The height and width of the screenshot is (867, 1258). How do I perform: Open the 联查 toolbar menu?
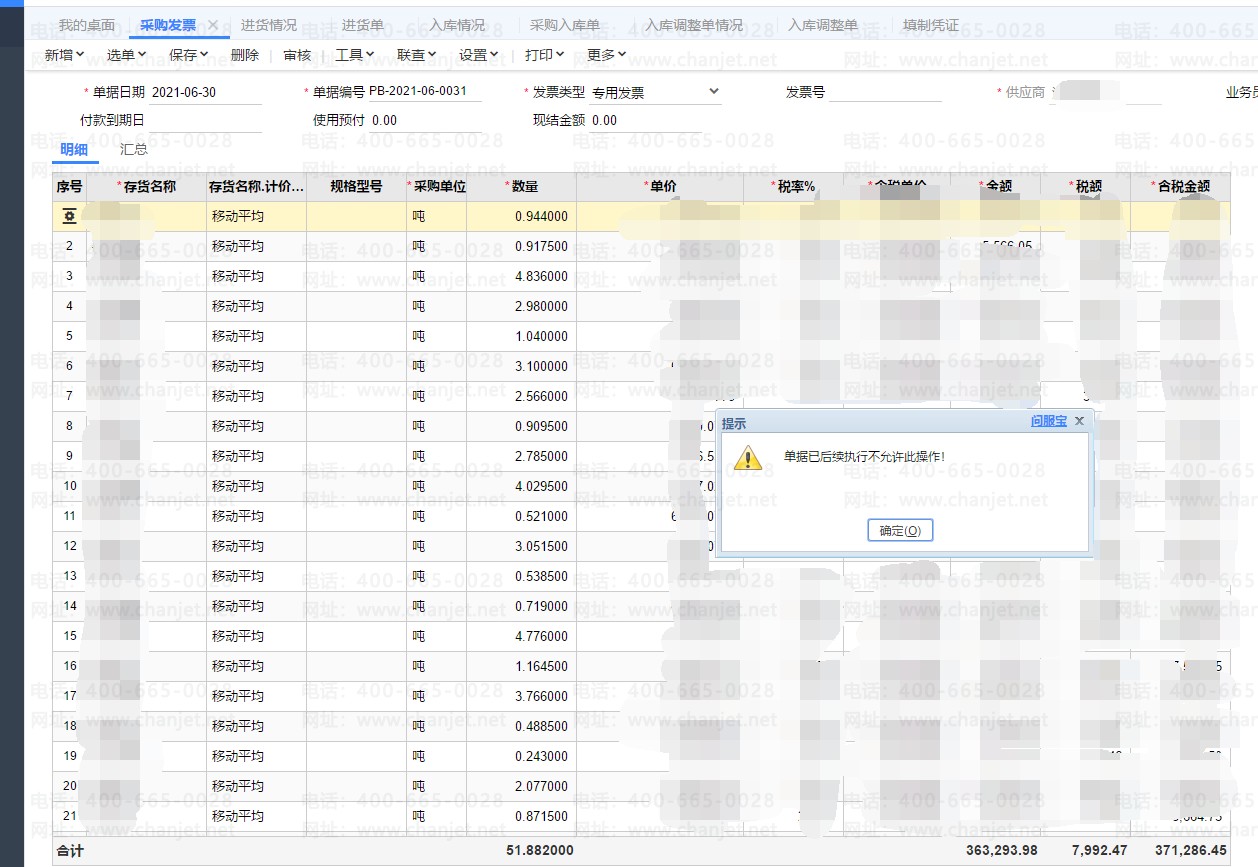coord(416,55)
